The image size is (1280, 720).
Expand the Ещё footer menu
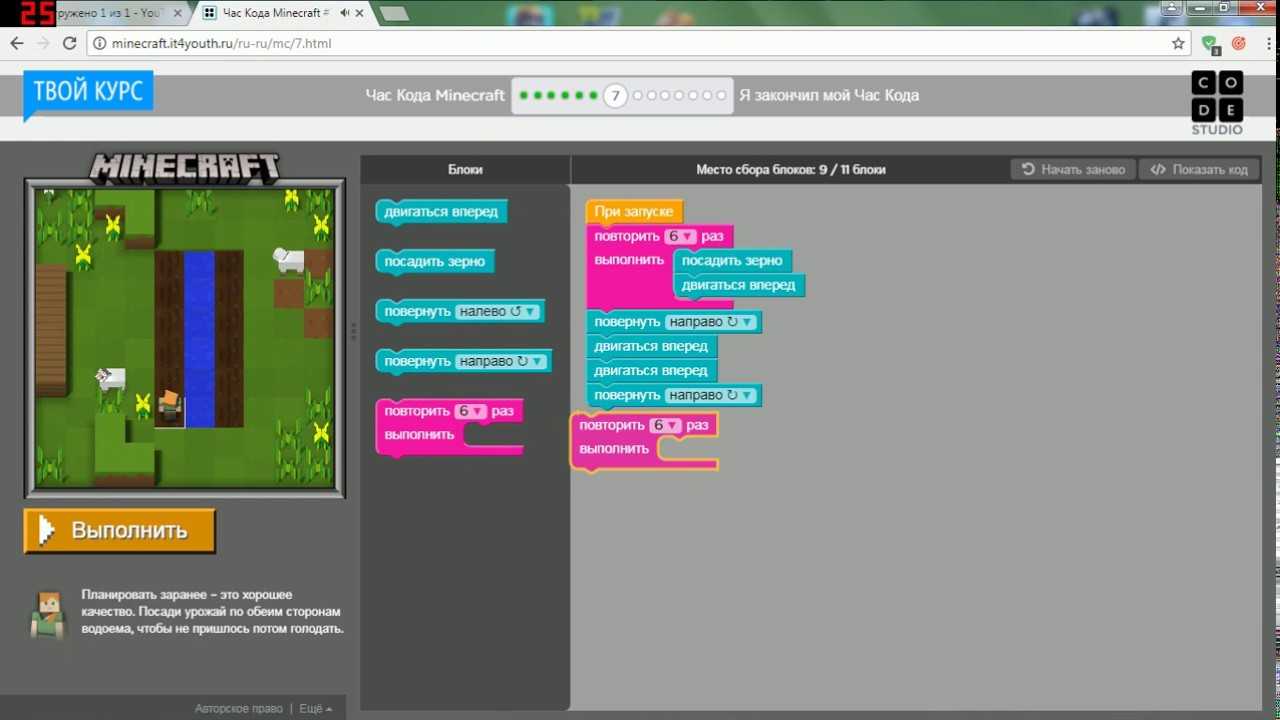coord(315,708)
